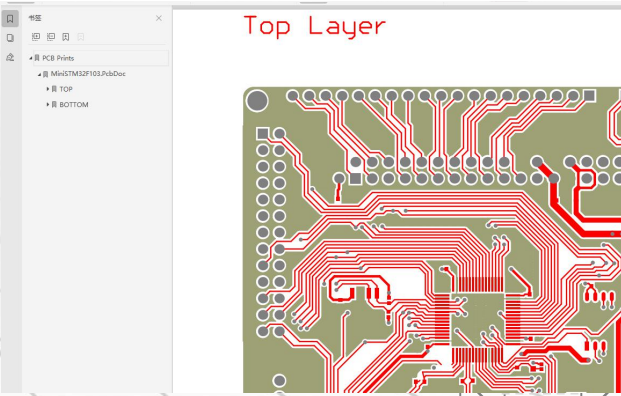Open the page thumbnails sidebar tab
Image resolution: width=621 pixels, height=396 pixels.
10,38
